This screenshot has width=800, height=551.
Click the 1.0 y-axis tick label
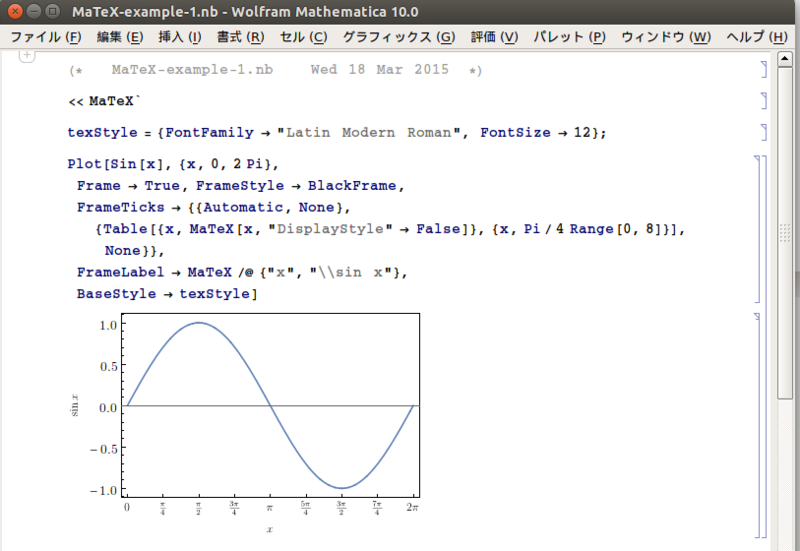point(108,325)
